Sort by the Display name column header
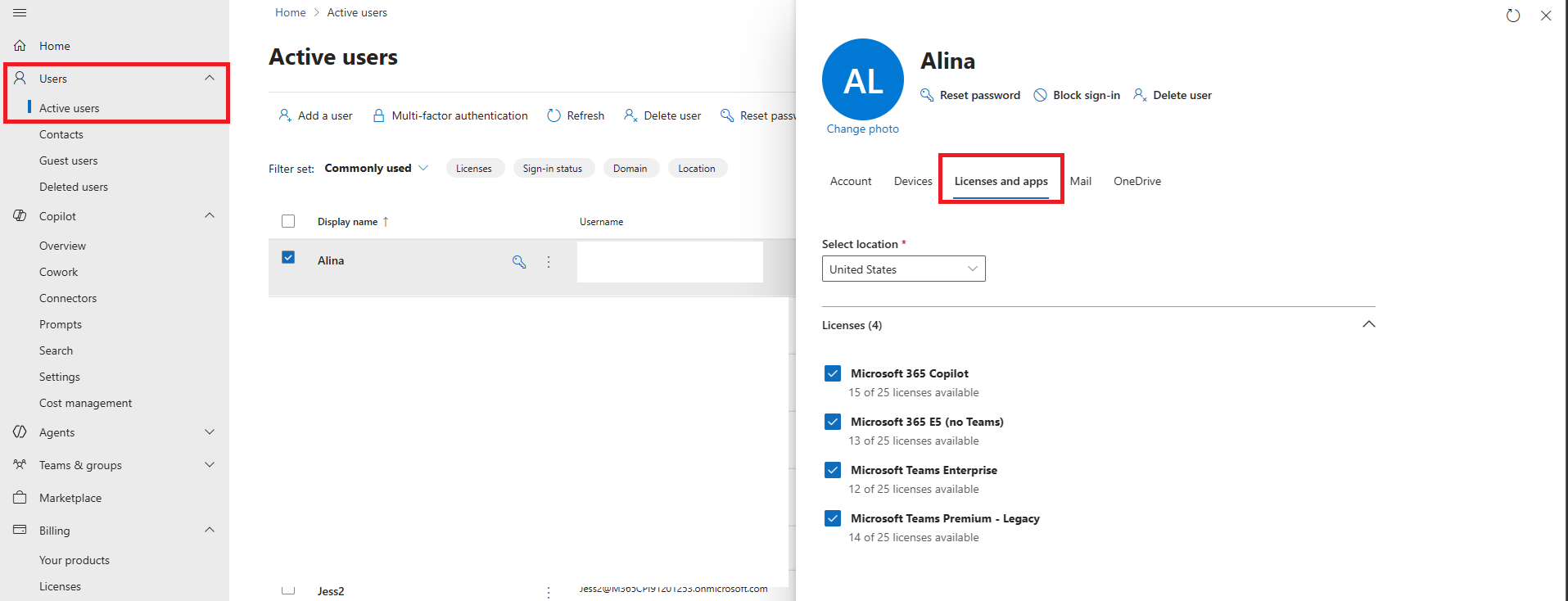This screenshot has width=1568, height=601. pos(353,221)
